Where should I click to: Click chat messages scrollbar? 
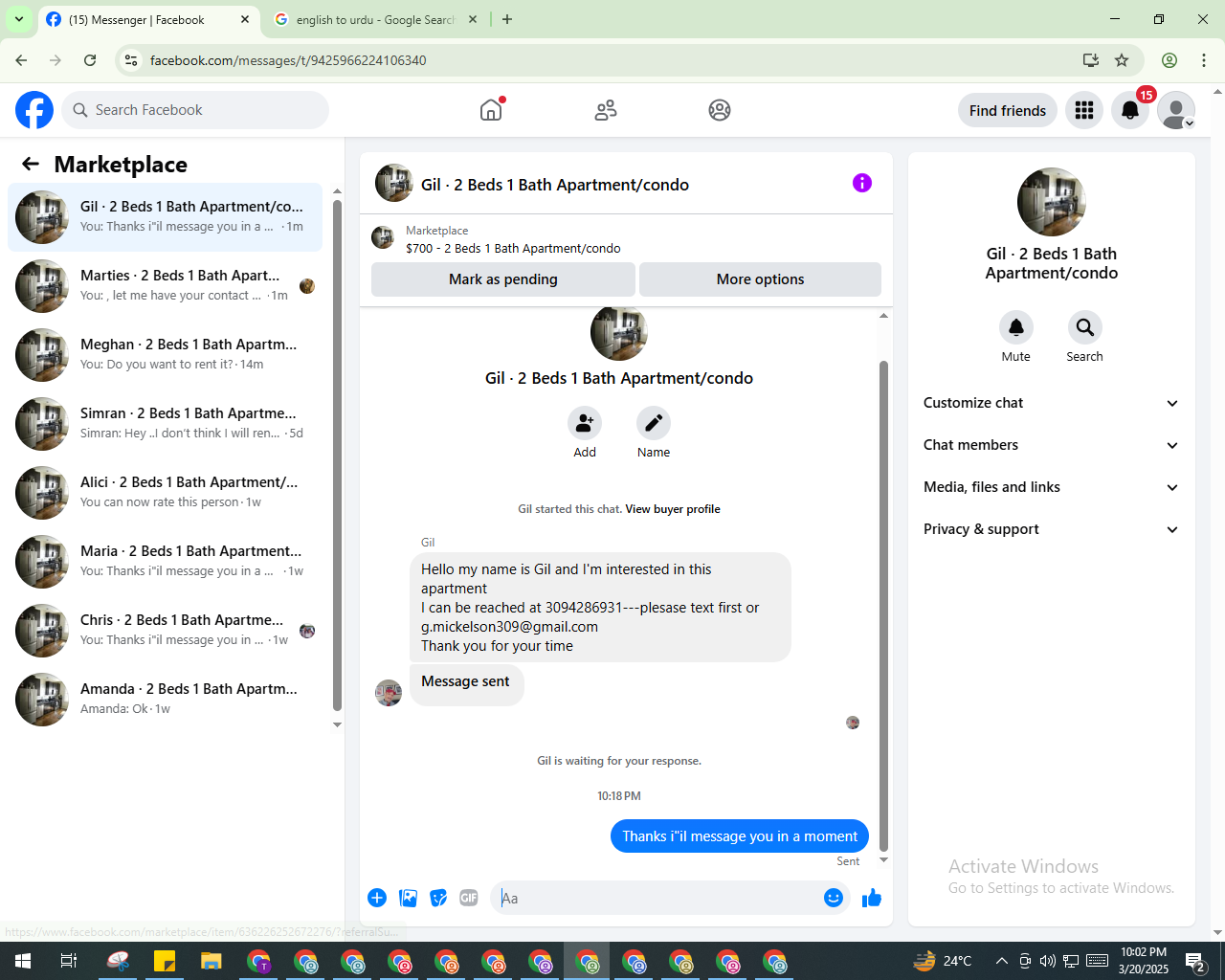click(883, 606)
